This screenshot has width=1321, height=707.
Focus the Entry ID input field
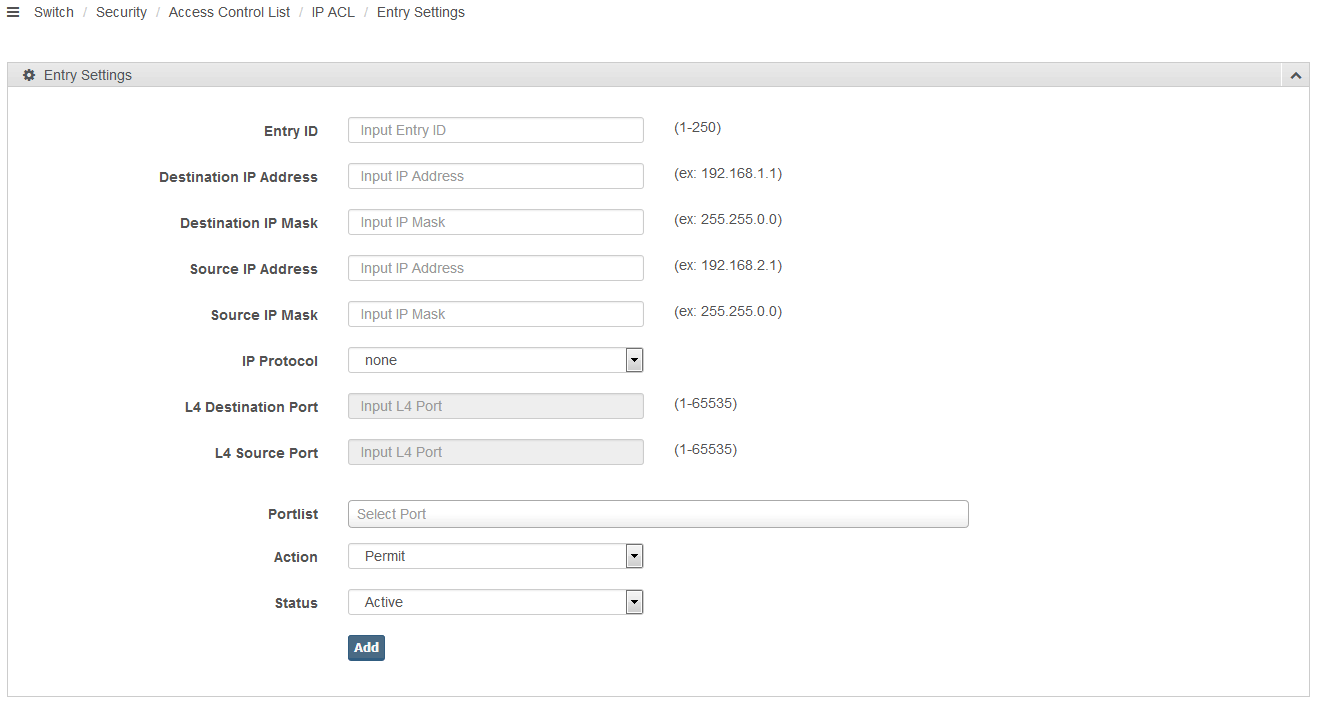coord(495,130)
